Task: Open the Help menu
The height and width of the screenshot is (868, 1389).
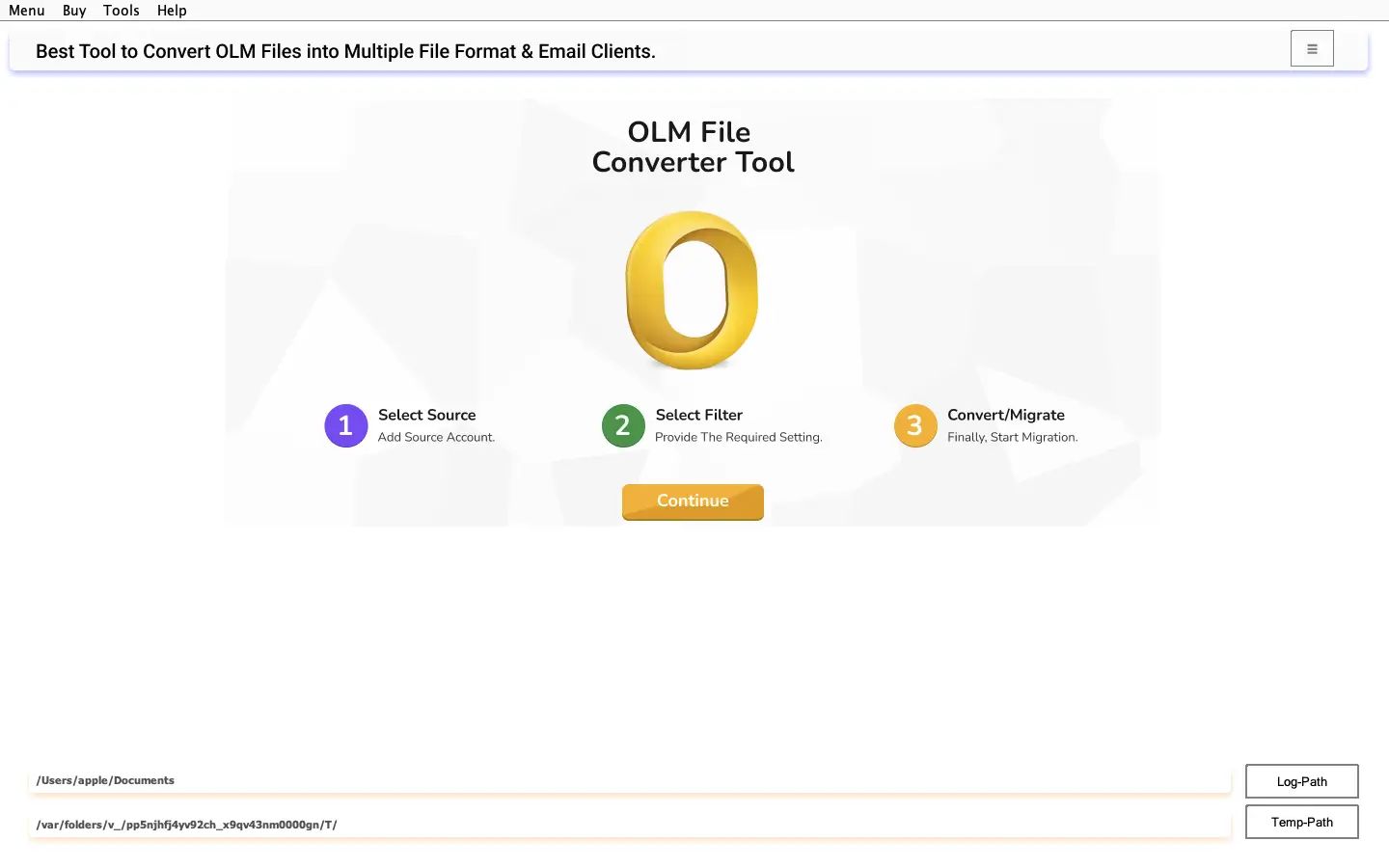Action: (172, 11)
